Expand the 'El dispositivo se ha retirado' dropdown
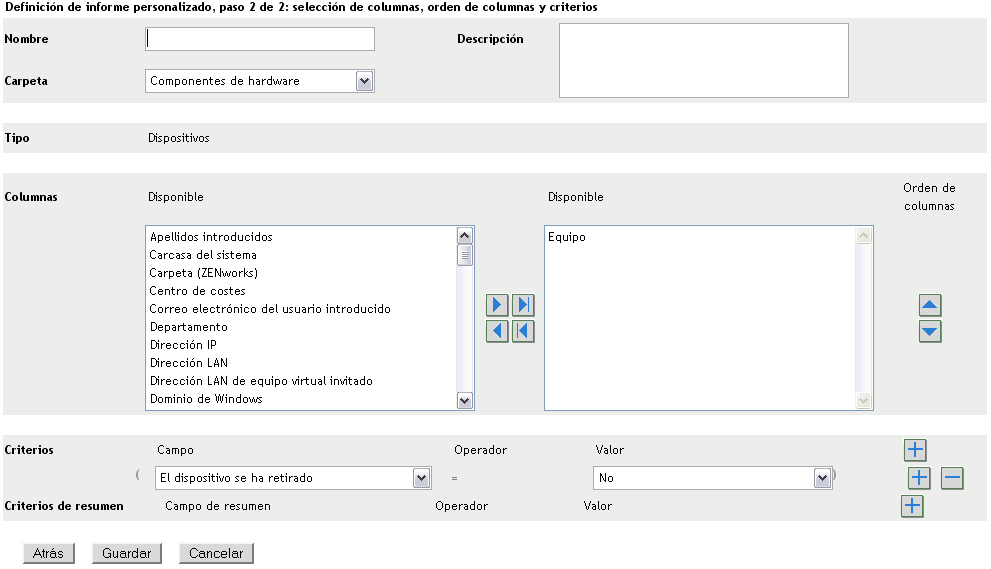Screen dimensions: 991x569 click(x=421, y=478)
